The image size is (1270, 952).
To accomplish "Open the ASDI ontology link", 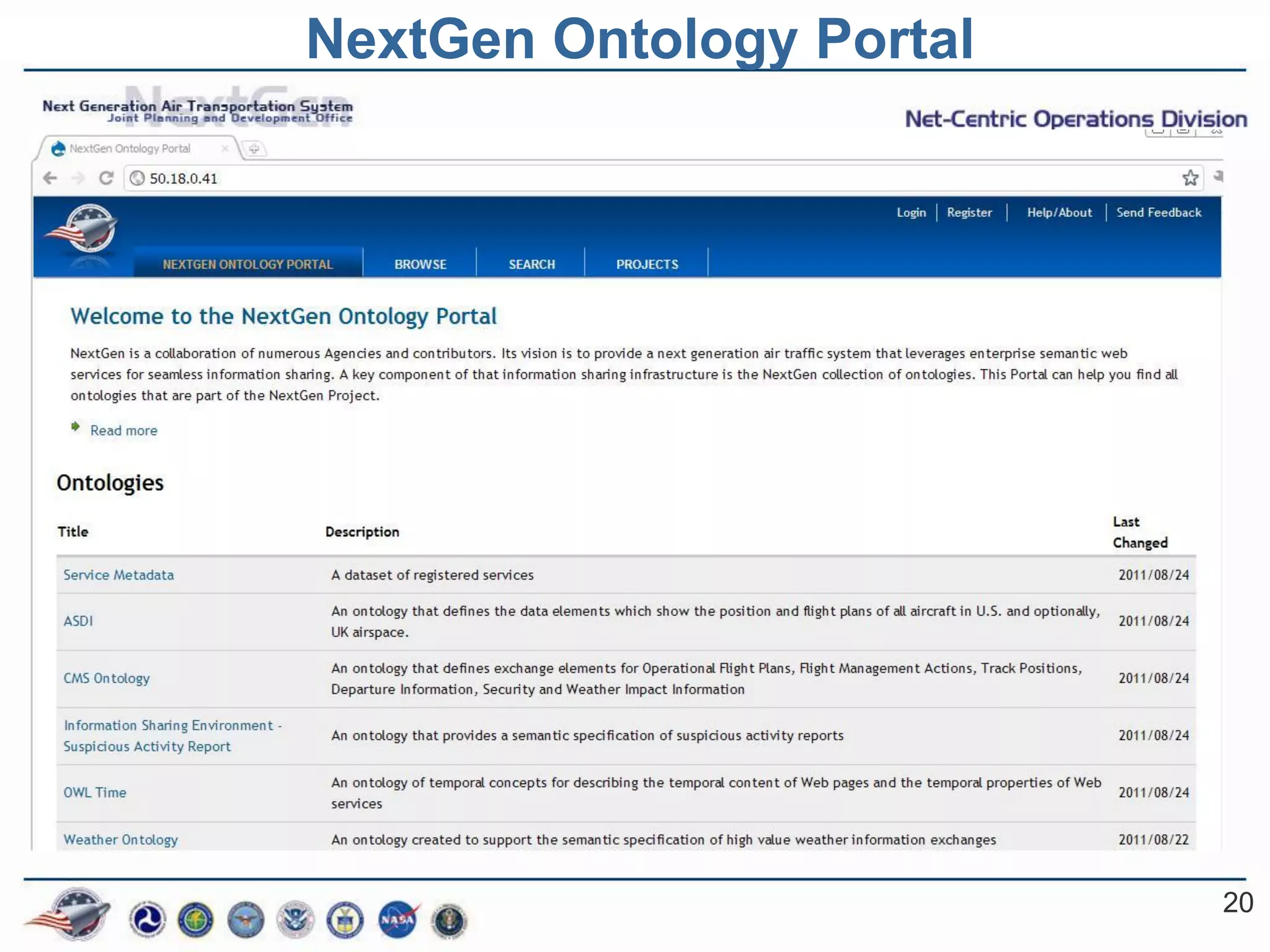I will [x=78, y=621].
